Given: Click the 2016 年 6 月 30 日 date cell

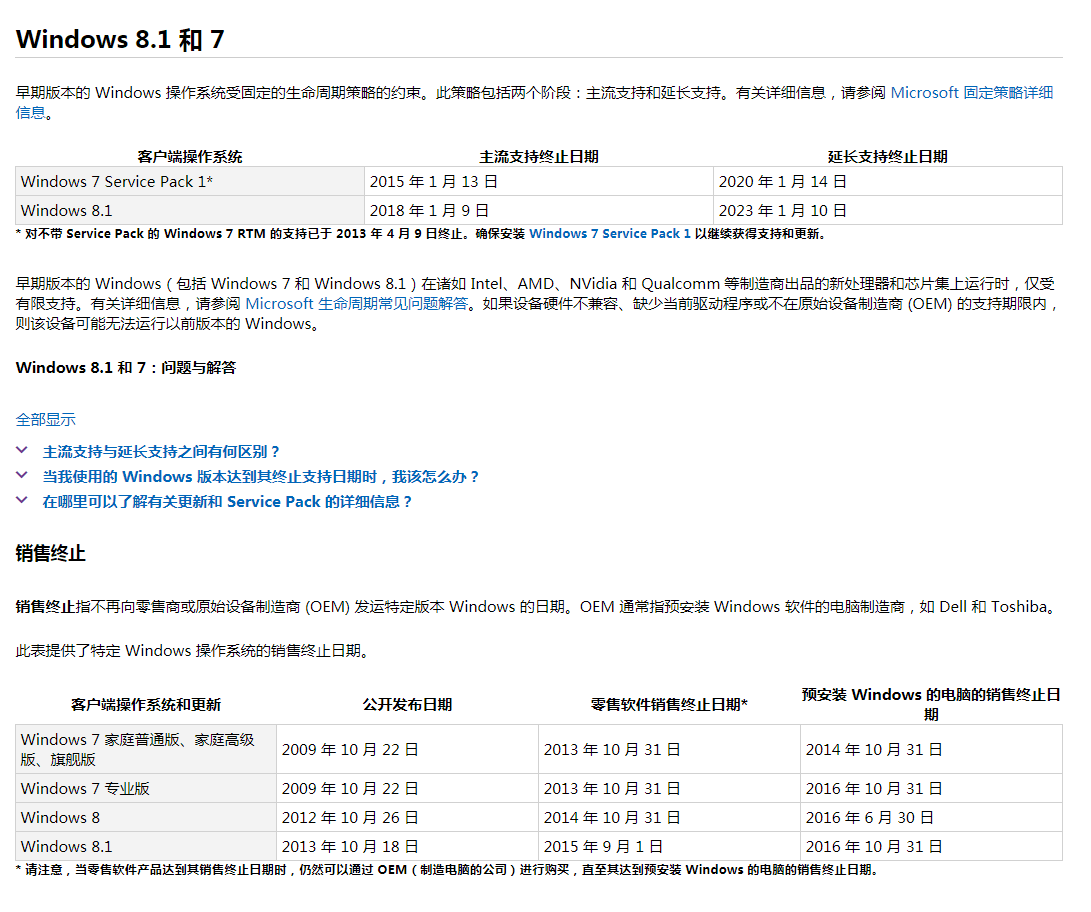Looking at the screenshot, I should click(869, 817).
